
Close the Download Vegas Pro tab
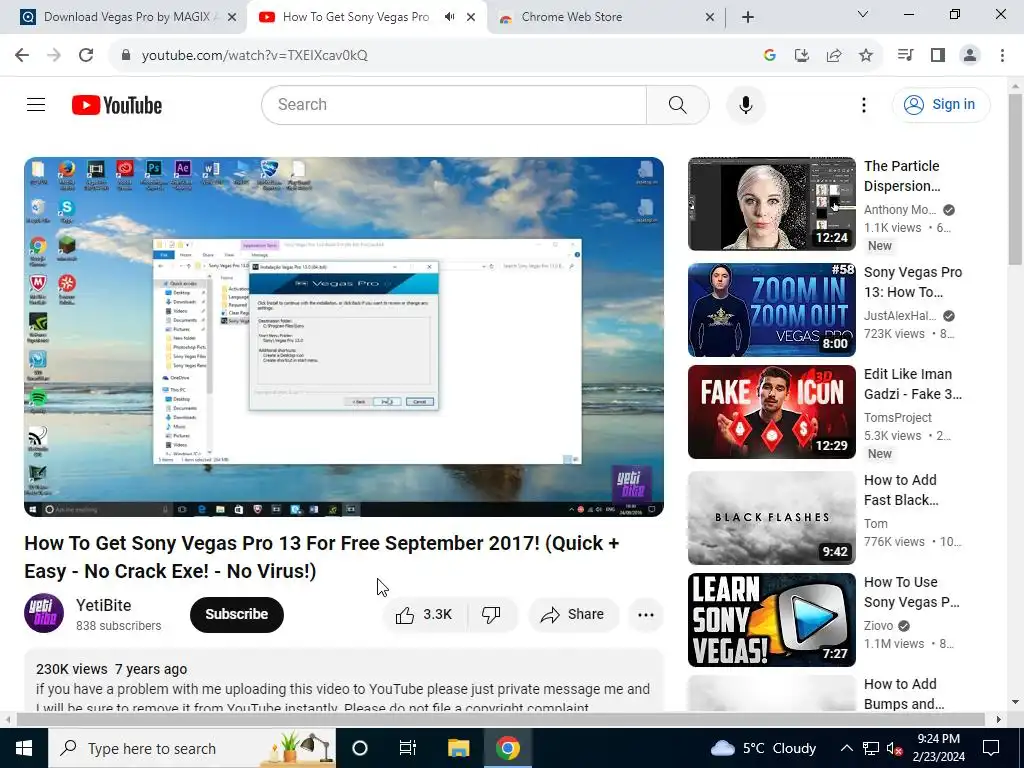[x=232, y=17]
